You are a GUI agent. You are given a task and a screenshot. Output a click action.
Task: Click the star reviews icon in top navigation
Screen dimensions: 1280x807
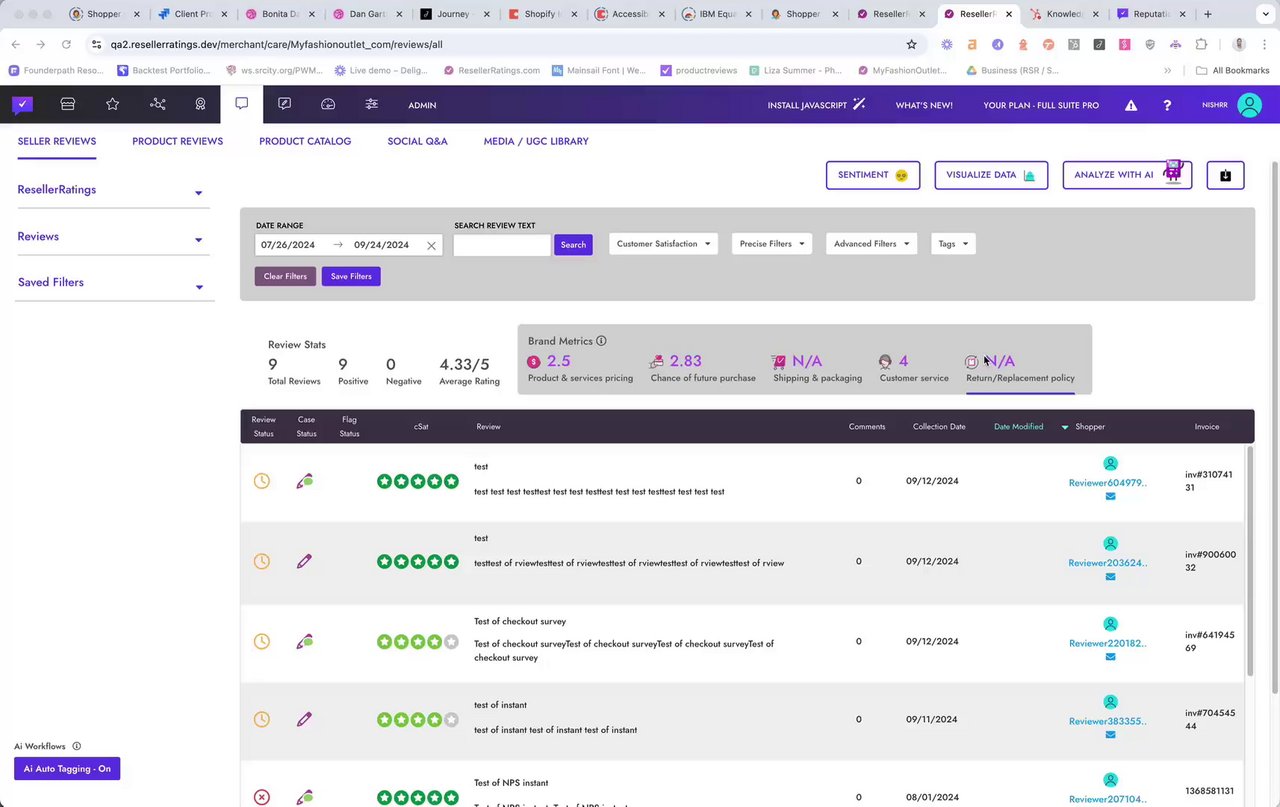[x=113, y=104]
